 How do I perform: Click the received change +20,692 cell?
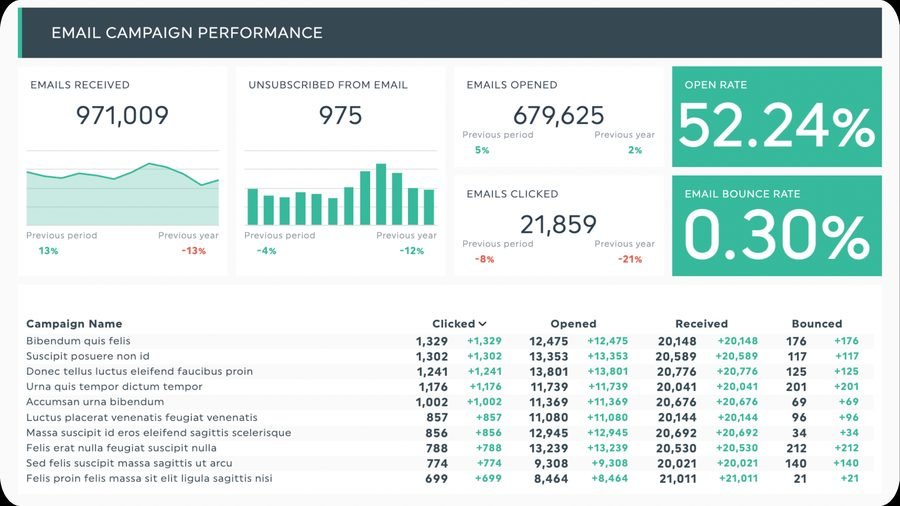pyautogui.click(x=738, y=433)
